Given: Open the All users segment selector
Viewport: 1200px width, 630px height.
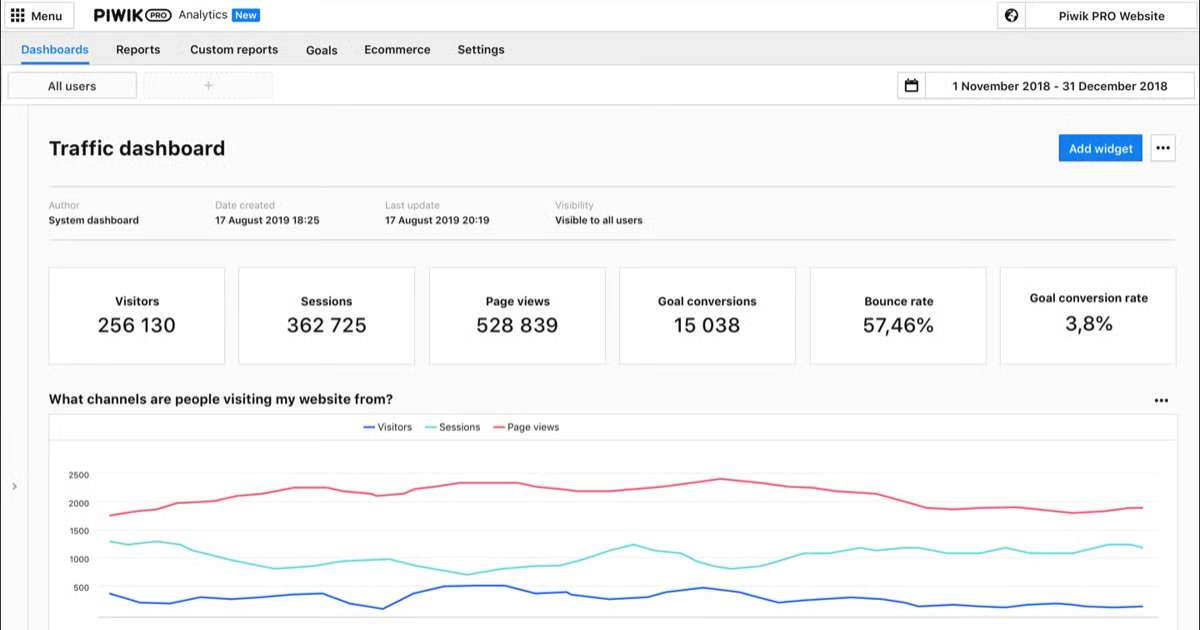Looking at the screenshot, I should click(x=72, y=86).
